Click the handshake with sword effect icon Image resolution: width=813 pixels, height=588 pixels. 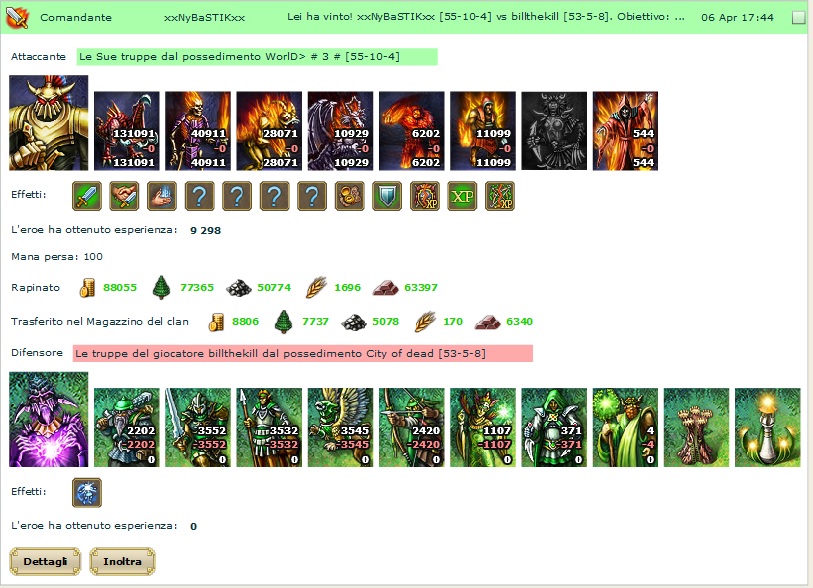pyautogui.click(x=124, y=196)
